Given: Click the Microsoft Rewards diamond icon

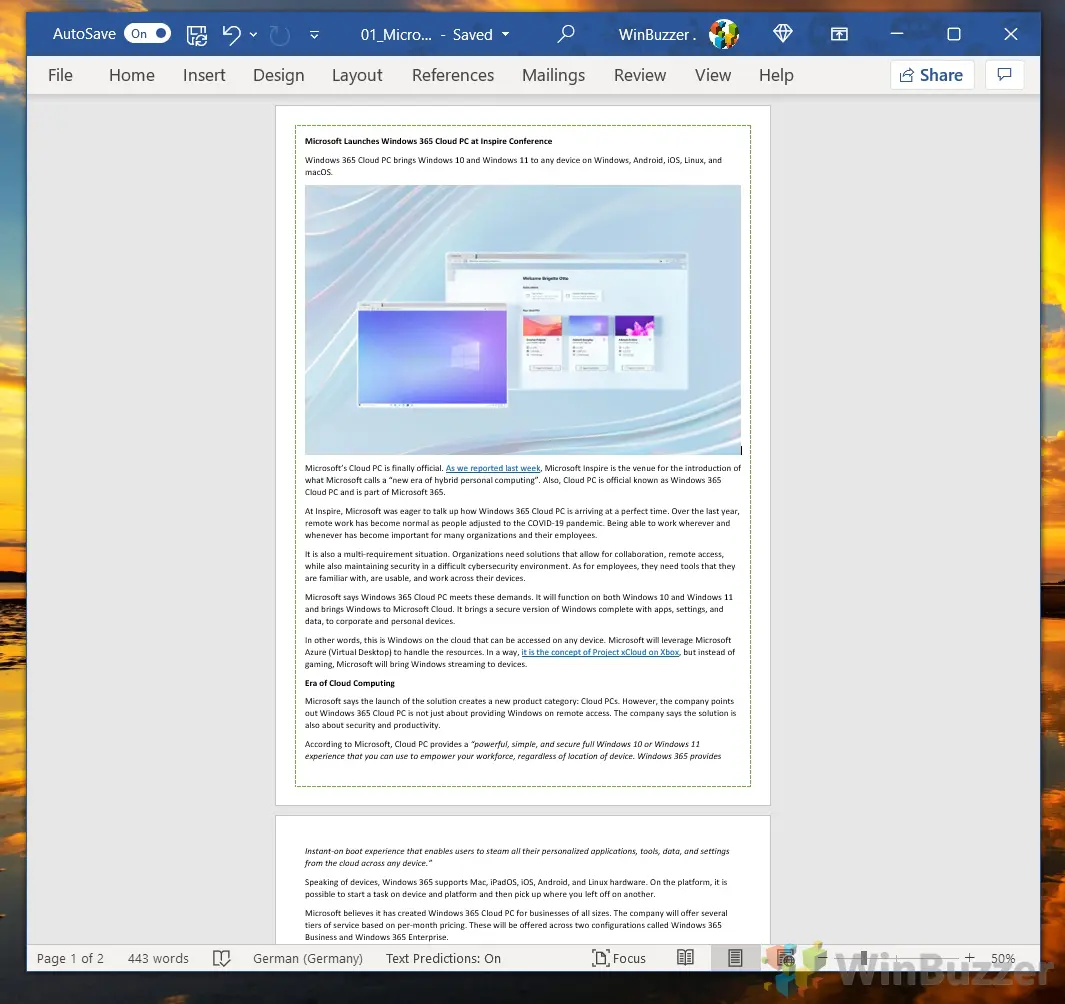Looking at the screenshot, I should point(782,34).
